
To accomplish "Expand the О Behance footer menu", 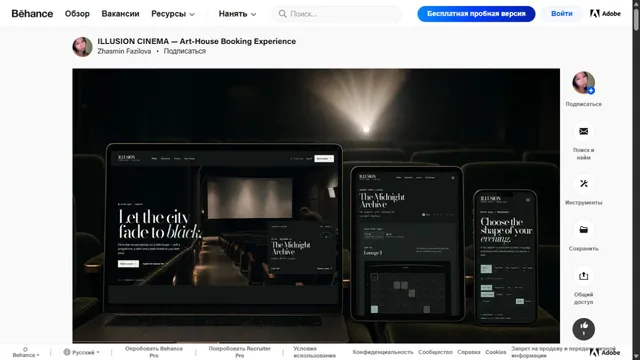I will click(x=26, y=352).
